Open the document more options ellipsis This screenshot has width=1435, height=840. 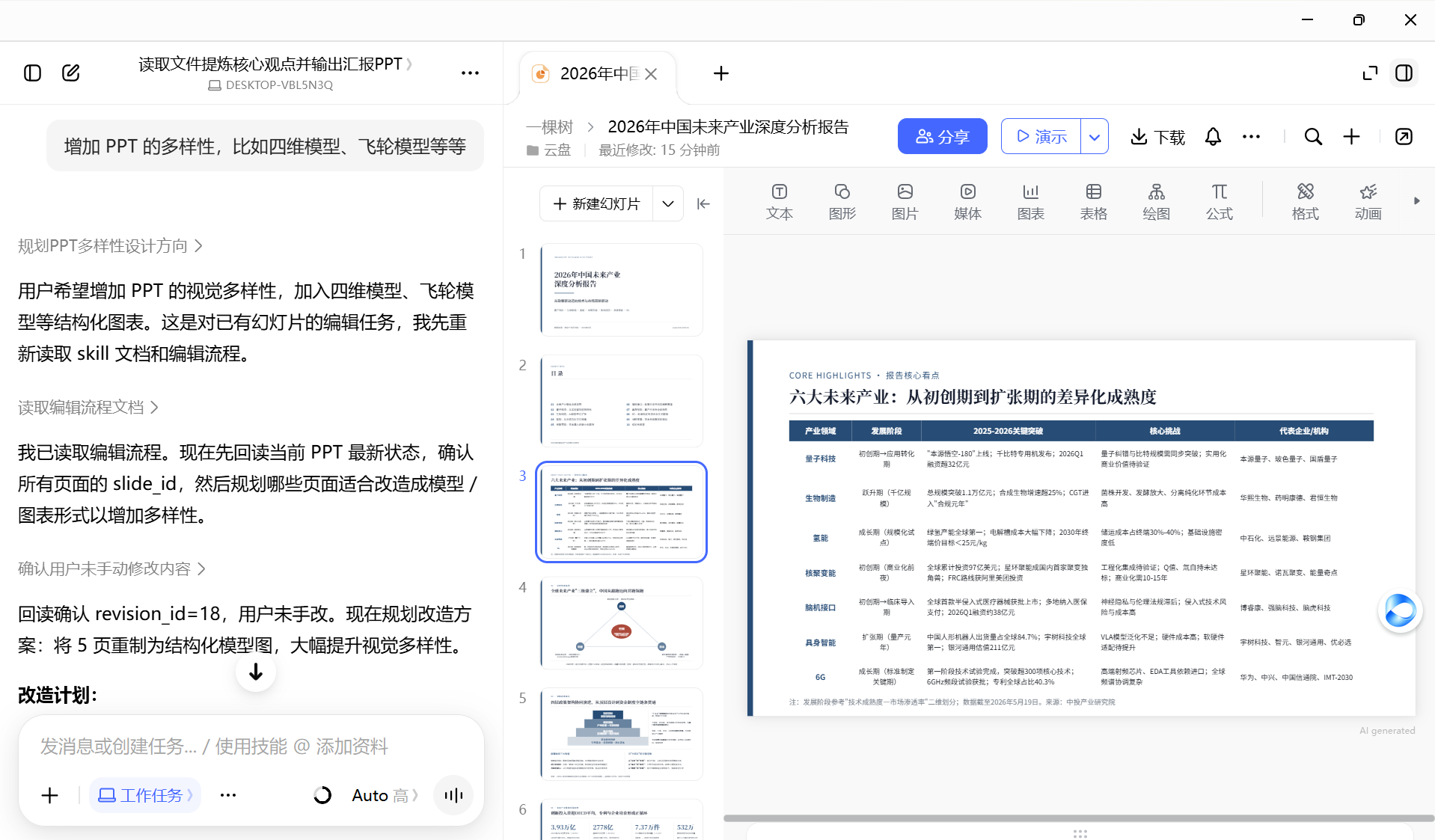(1251, 136)
